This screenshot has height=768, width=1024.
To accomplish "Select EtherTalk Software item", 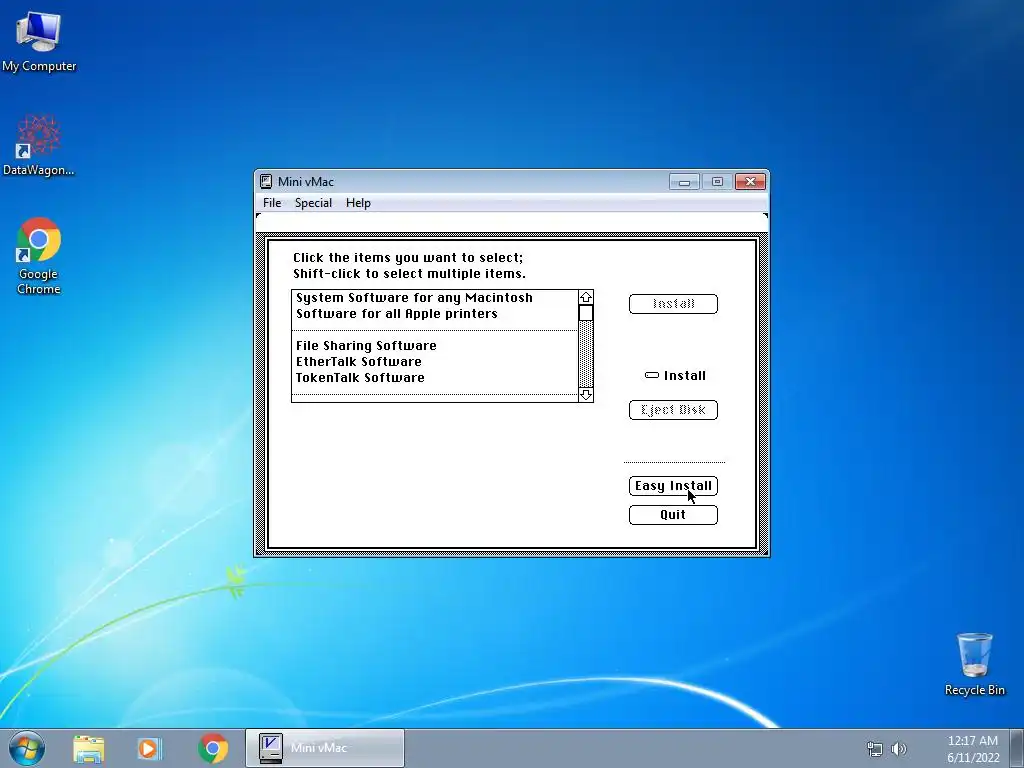I will [x=434, y=362].
